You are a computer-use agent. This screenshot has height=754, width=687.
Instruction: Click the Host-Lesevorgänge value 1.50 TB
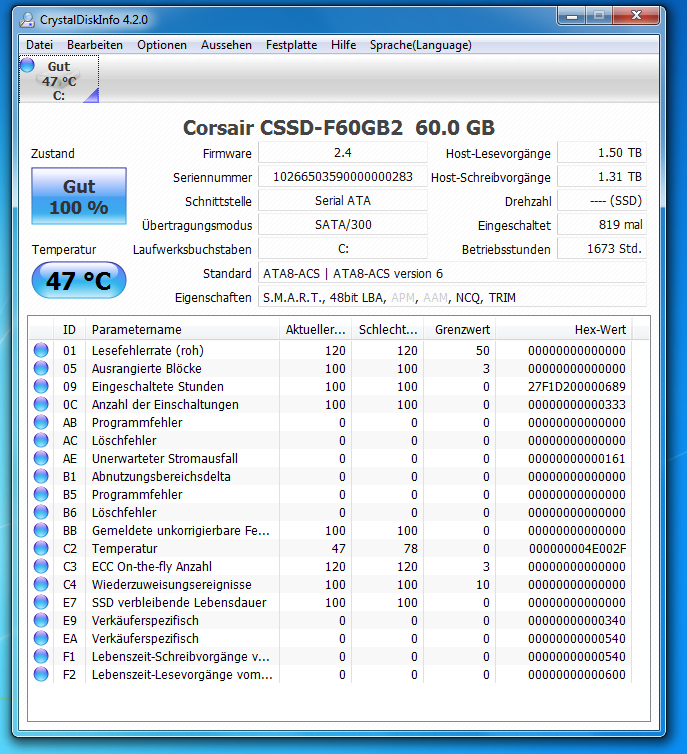pyautogui.click(x=602, y=153)
